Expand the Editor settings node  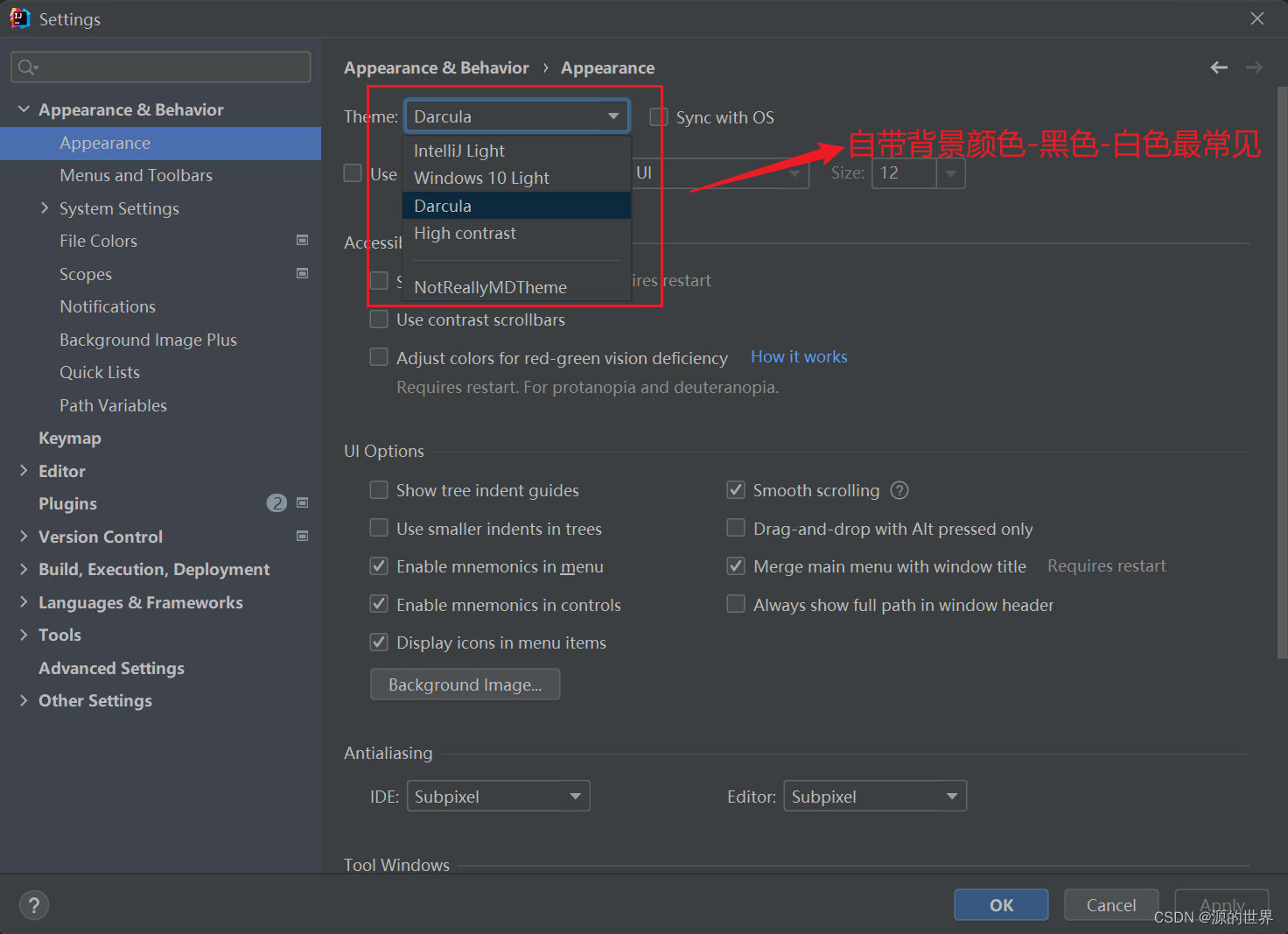coord(24,470)
